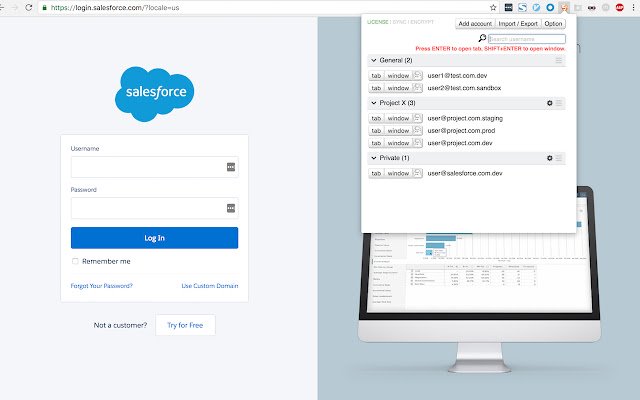Focus the Search username field
This screenshot has height=400, width=640.
coord(527,39)
